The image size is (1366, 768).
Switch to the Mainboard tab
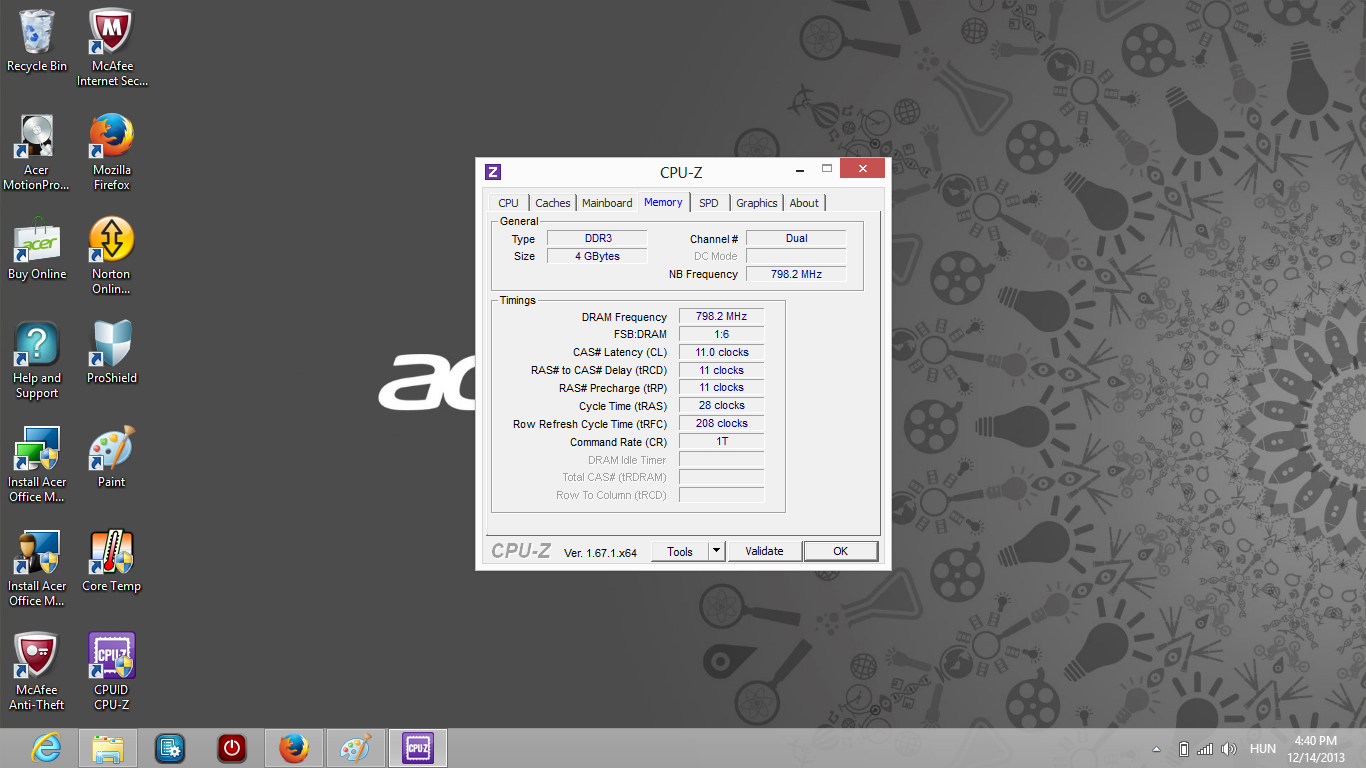607,203
